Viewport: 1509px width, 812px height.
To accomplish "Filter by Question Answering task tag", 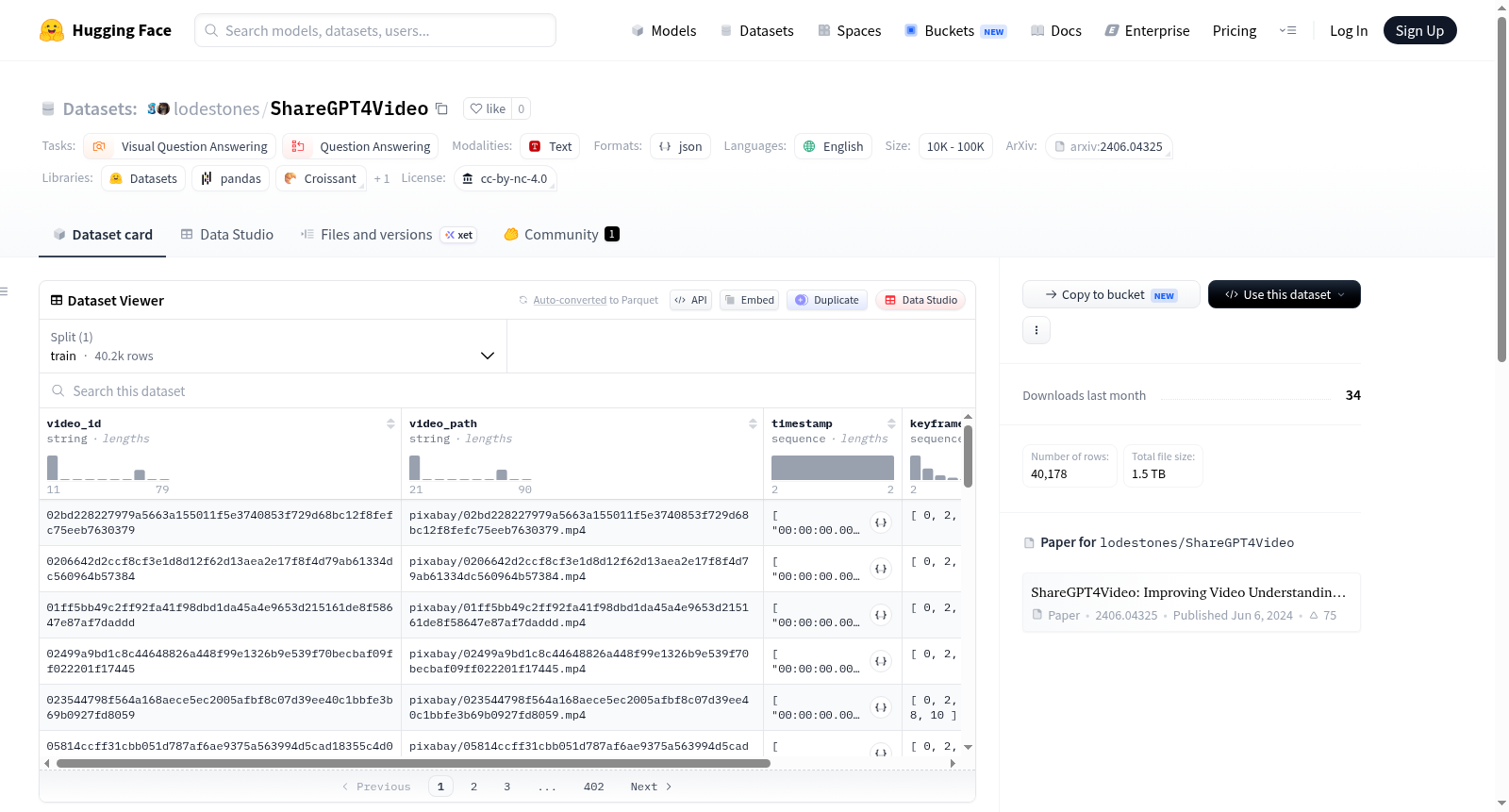I will click(360, 146).
